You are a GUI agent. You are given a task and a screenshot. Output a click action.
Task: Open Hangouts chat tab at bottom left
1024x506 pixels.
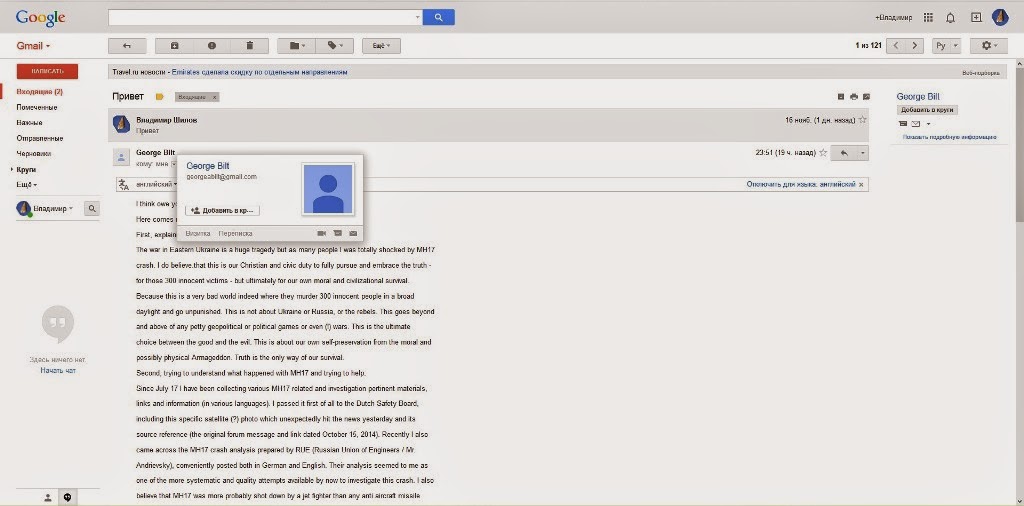[67, 498]
